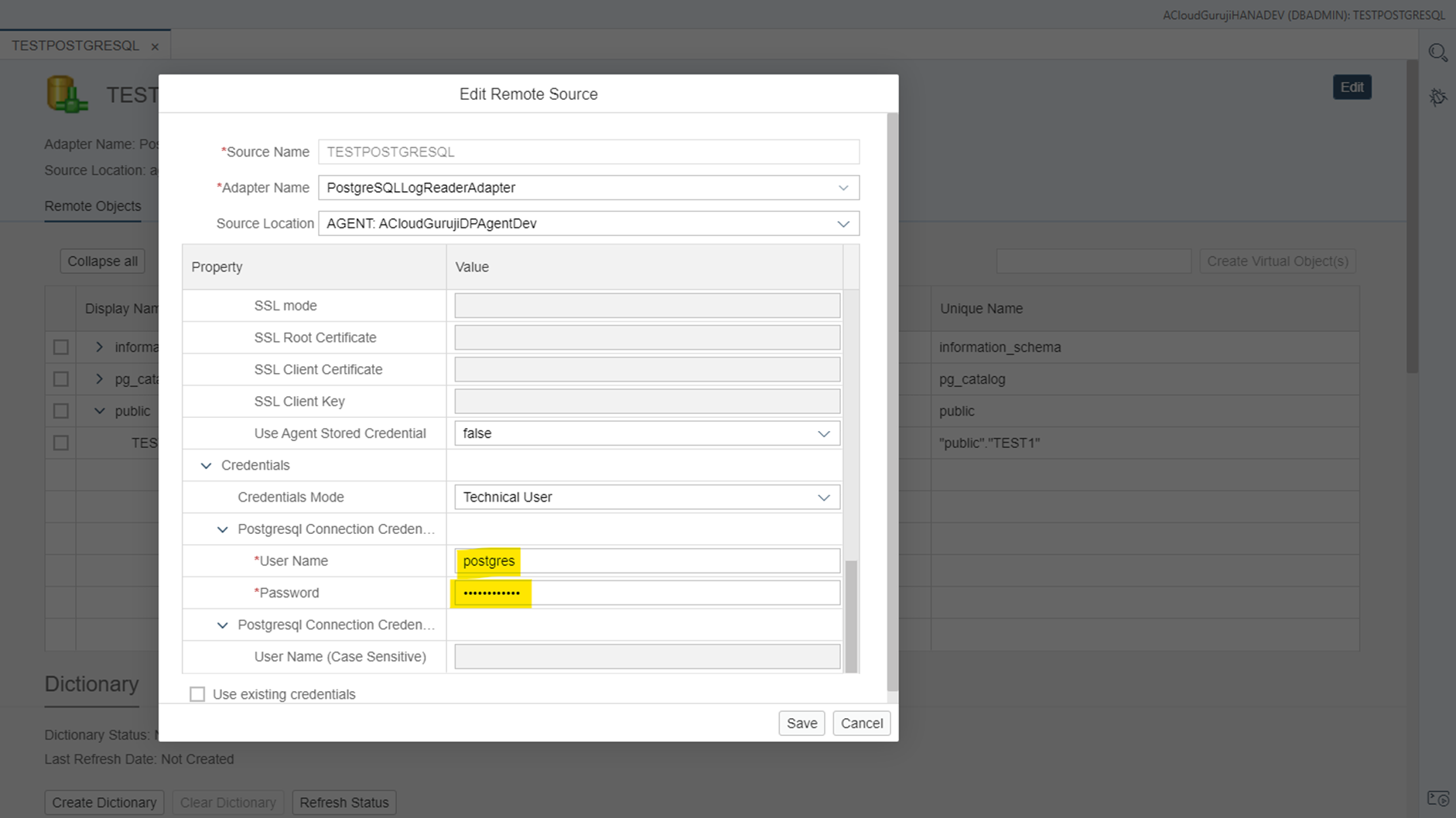This screenshot has height=818, width=1456.
Task: Tick the checkbox next to public schema
Action: 61,411
